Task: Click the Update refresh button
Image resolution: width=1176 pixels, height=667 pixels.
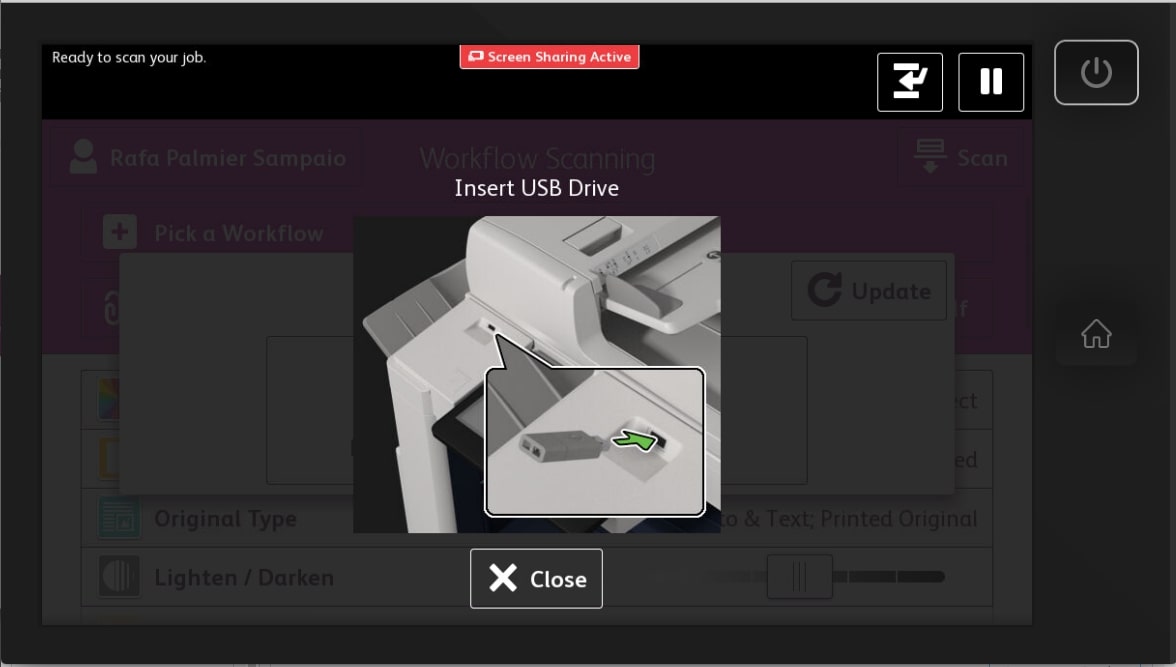Action: click(868, 290)
